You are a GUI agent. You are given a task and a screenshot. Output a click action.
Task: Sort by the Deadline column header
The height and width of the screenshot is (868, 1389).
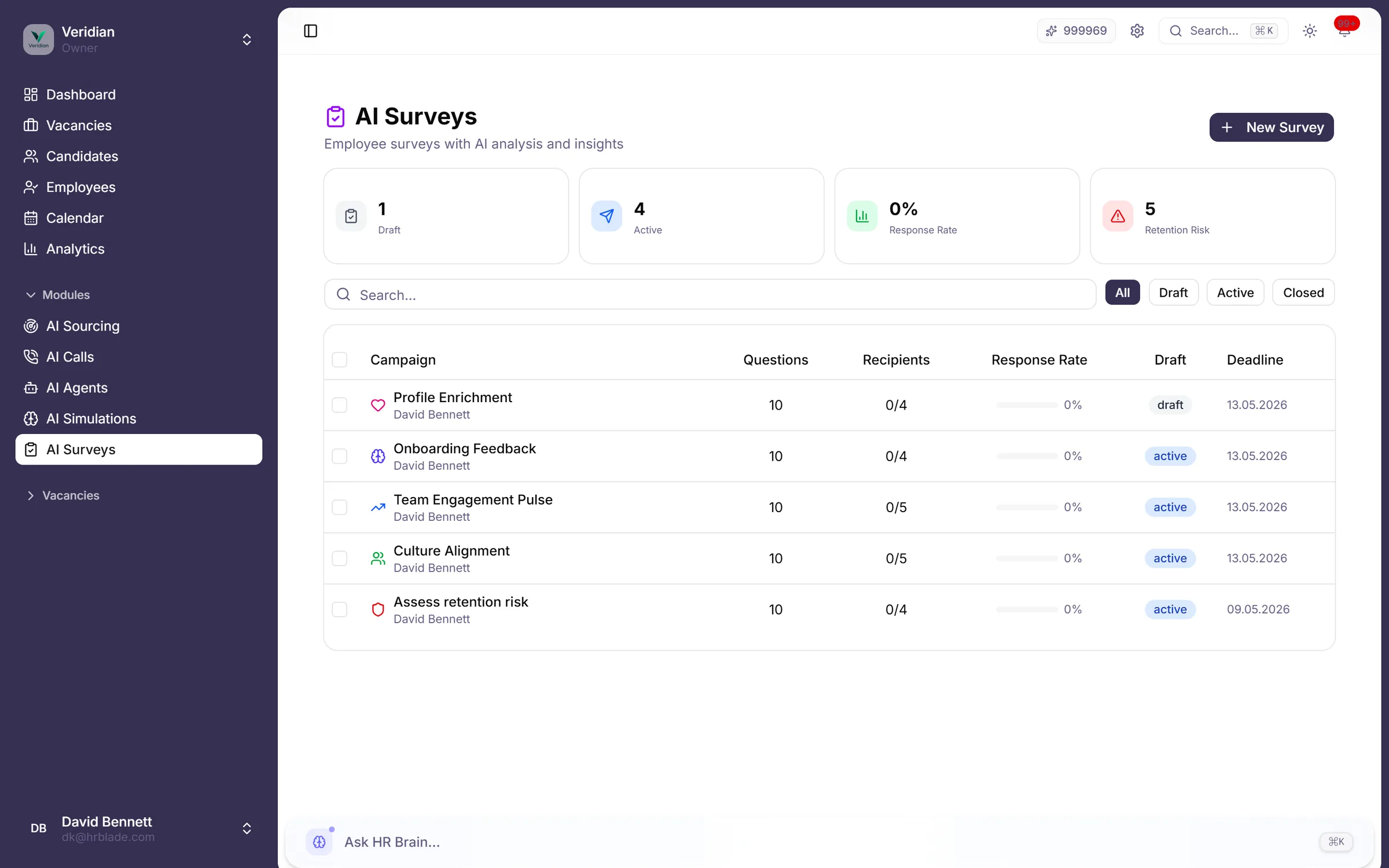[1255, 359]
